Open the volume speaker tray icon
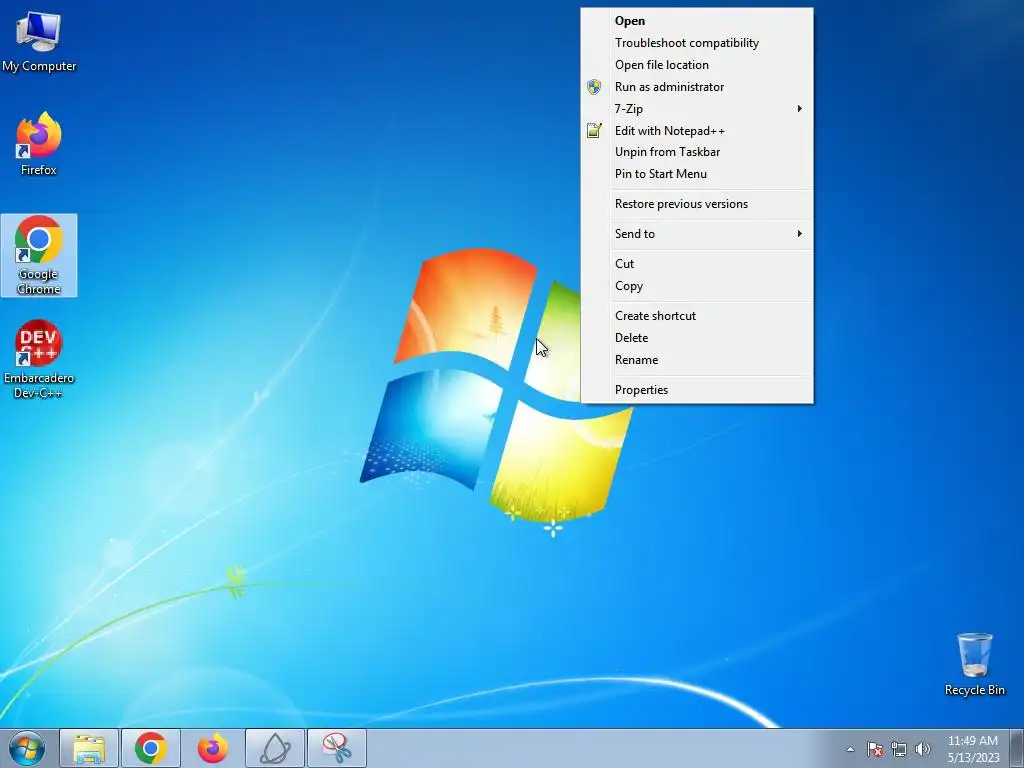This screenshot has width=1024, height=768. [x=923, y=749]
